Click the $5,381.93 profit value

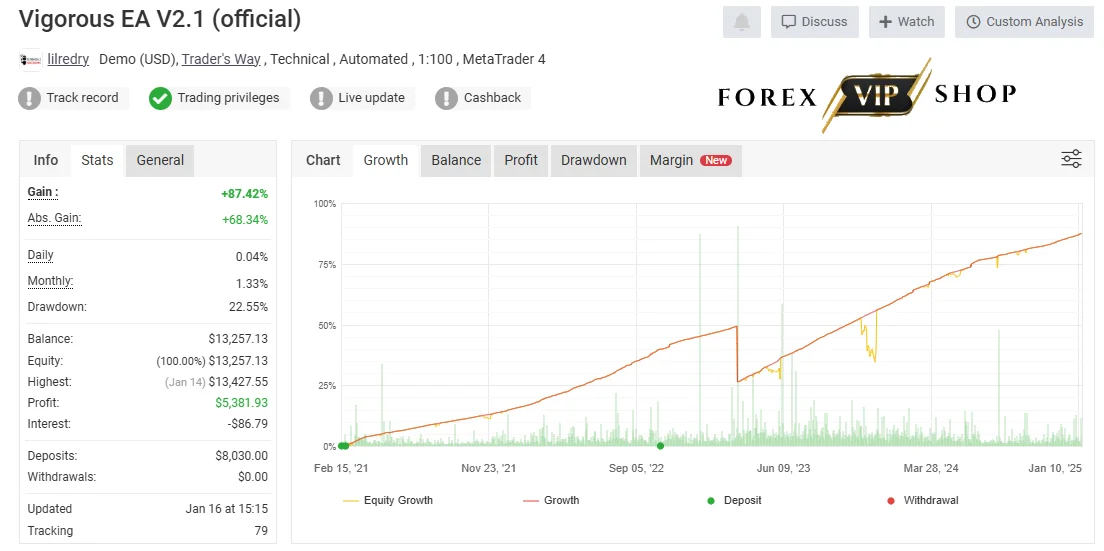click(242, 403)
